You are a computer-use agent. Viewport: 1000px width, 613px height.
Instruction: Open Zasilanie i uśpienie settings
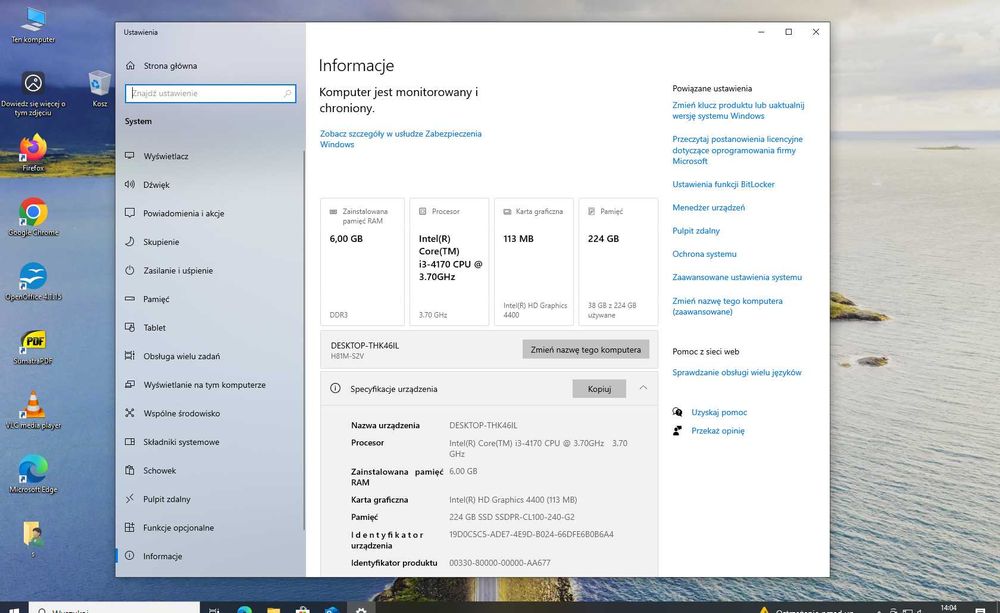(178, 270)
